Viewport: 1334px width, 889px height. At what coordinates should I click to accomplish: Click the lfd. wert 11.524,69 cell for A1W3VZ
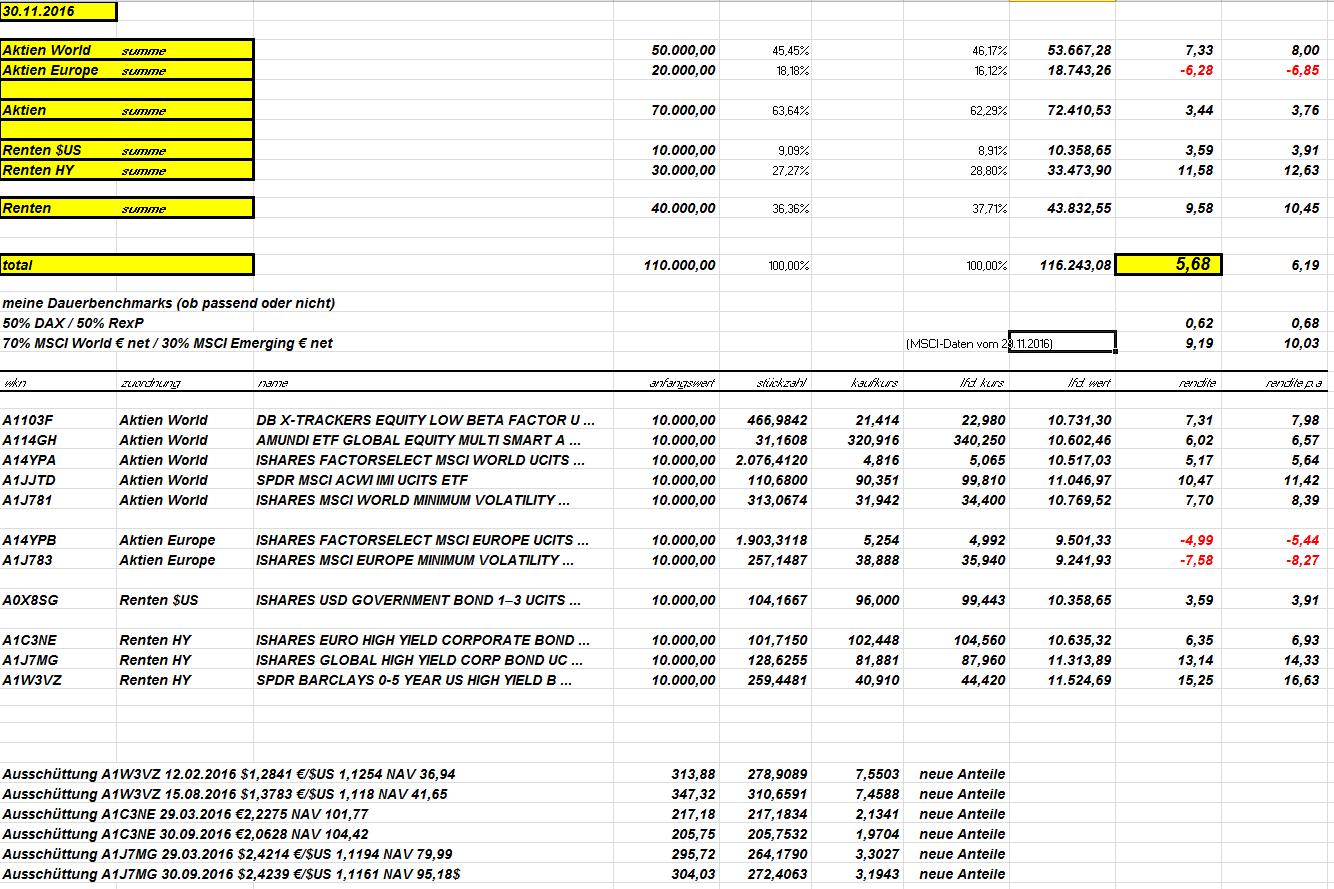pyautogui.click(x=1075, y=680)
